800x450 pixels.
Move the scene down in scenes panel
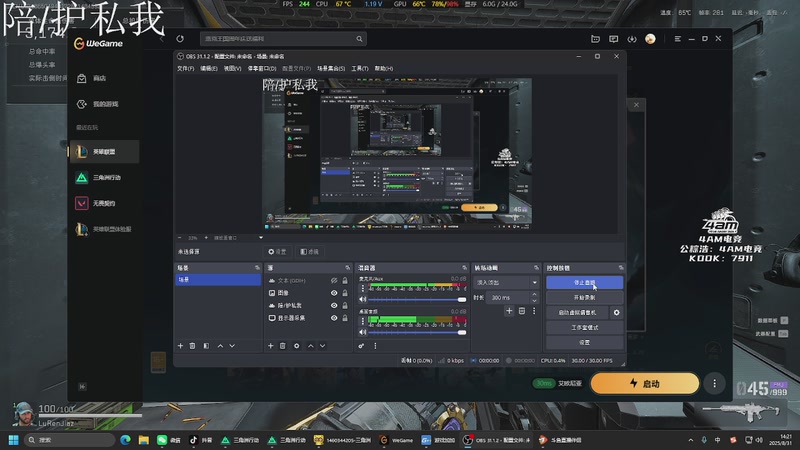point(232,346)
